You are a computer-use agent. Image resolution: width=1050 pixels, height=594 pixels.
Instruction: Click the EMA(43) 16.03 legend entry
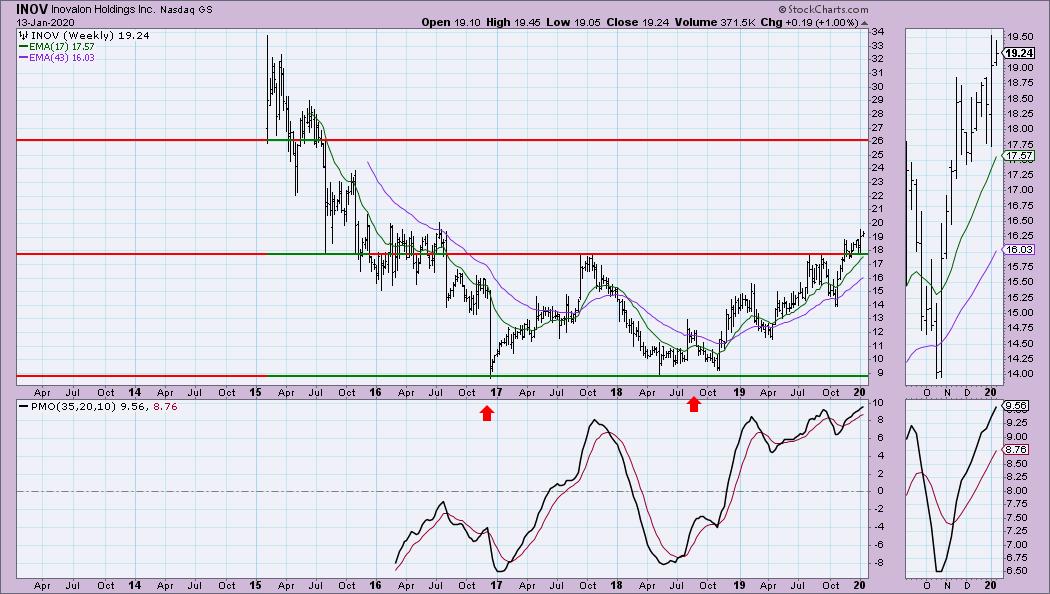pos(62,58)
